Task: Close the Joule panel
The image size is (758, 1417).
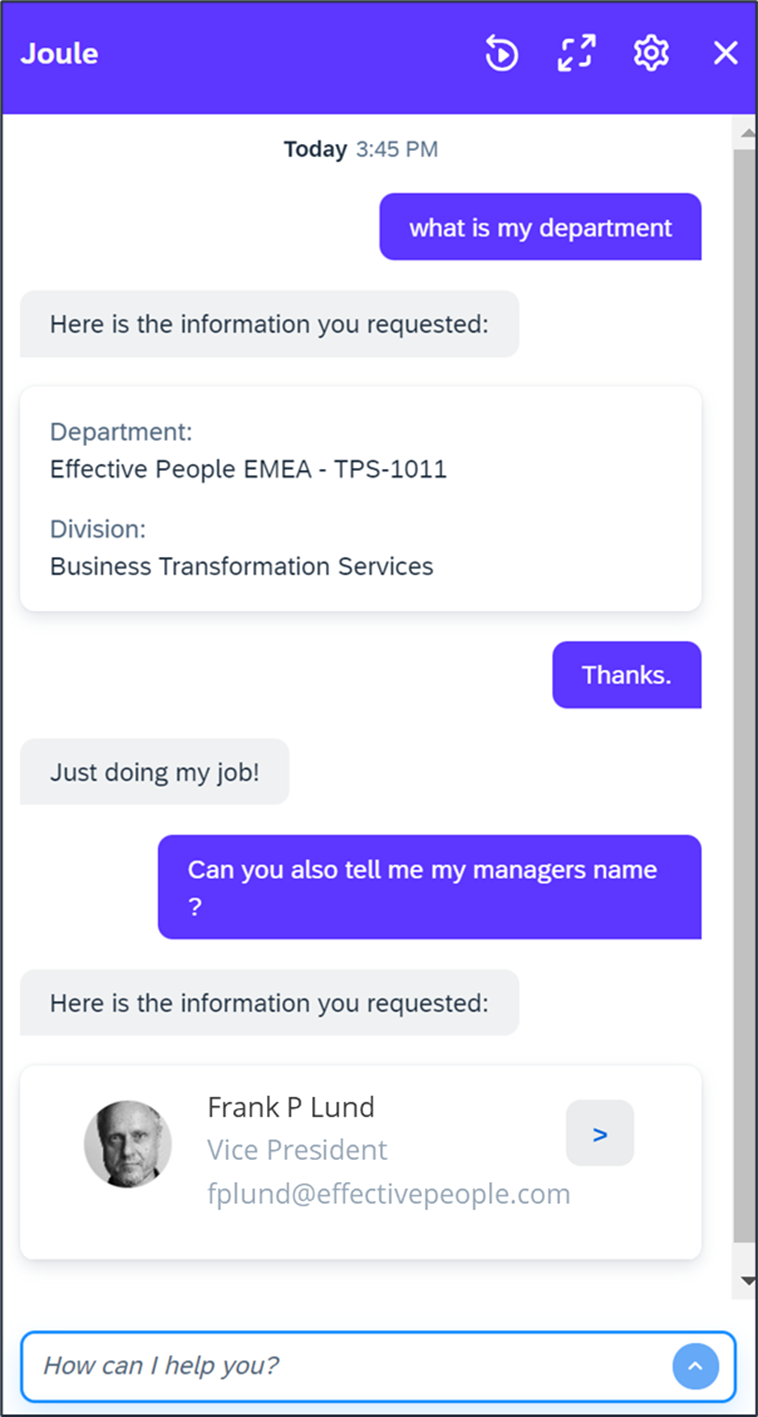Action: (725, 53)
